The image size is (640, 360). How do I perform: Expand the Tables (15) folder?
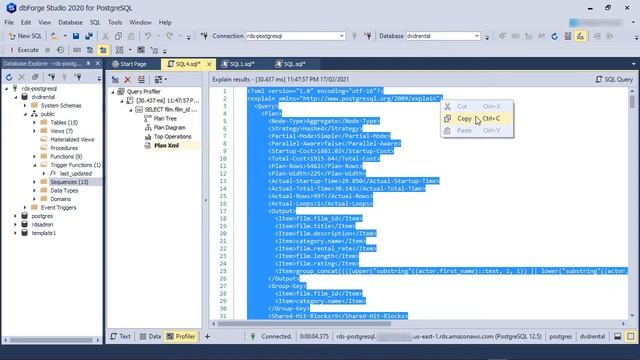[x=34, y=122]
